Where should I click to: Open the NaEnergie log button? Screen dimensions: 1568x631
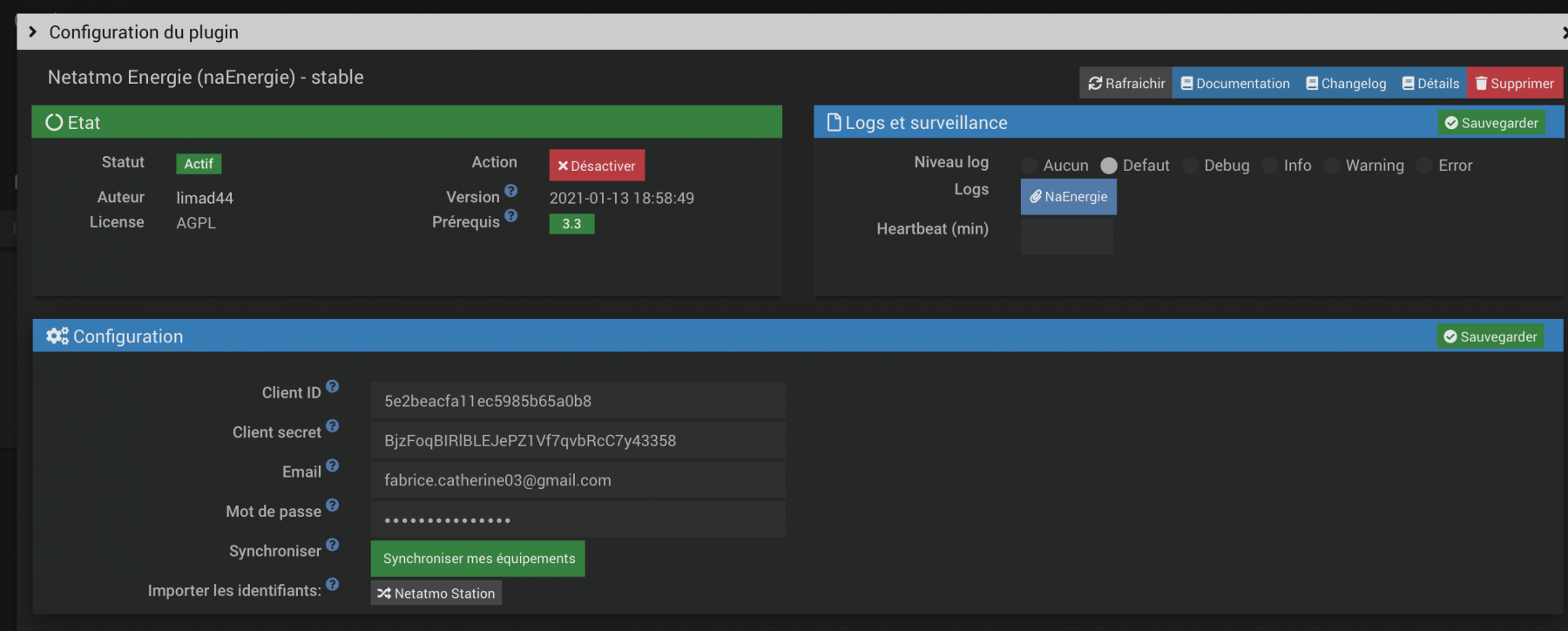(1069, 197)
